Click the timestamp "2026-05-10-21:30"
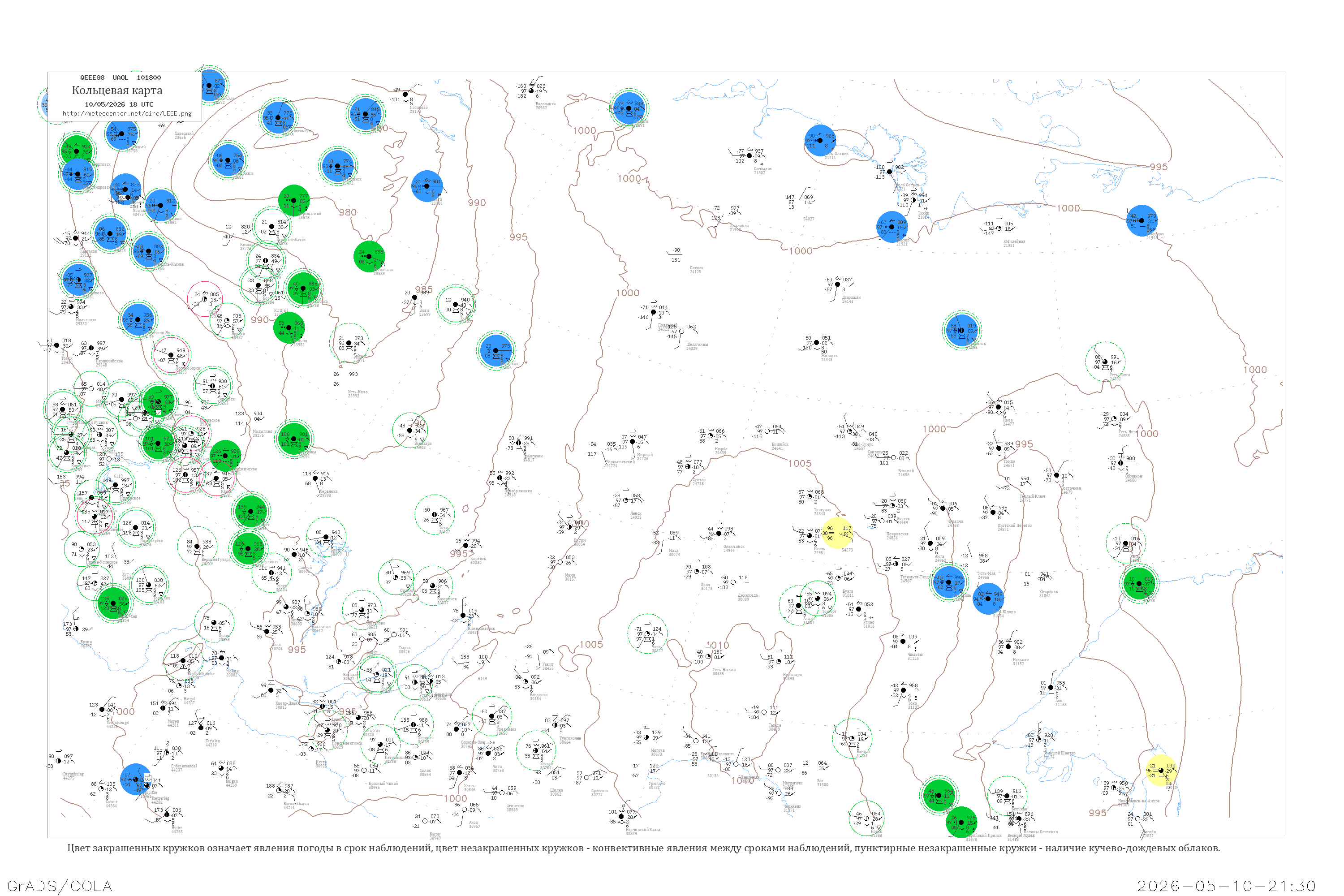 click(x=1227, y=886)
